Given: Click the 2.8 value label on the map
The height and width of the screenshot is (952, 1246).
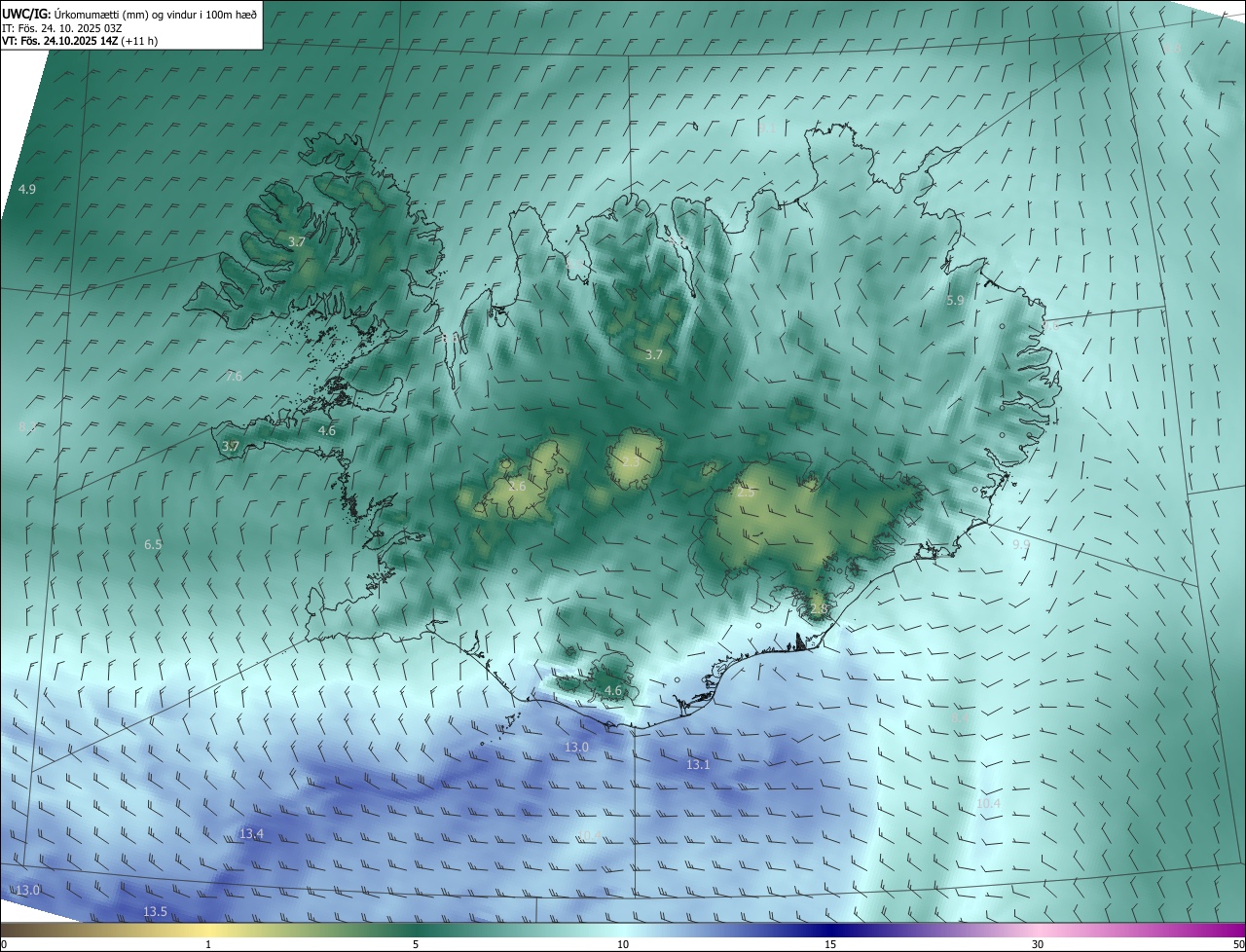Looking at the screenshot, I should click(x=818, y=609).
